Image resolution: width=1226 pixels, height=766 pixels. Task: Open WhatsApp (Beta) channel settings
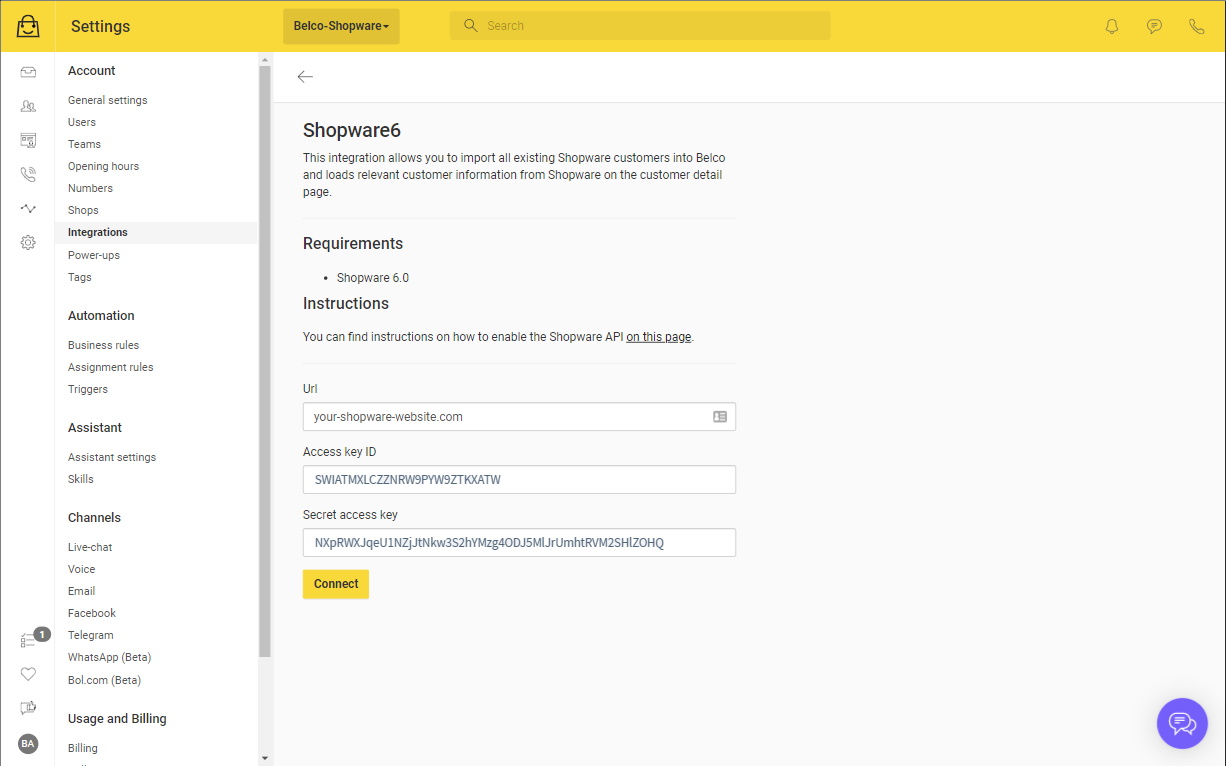(109, 657)
